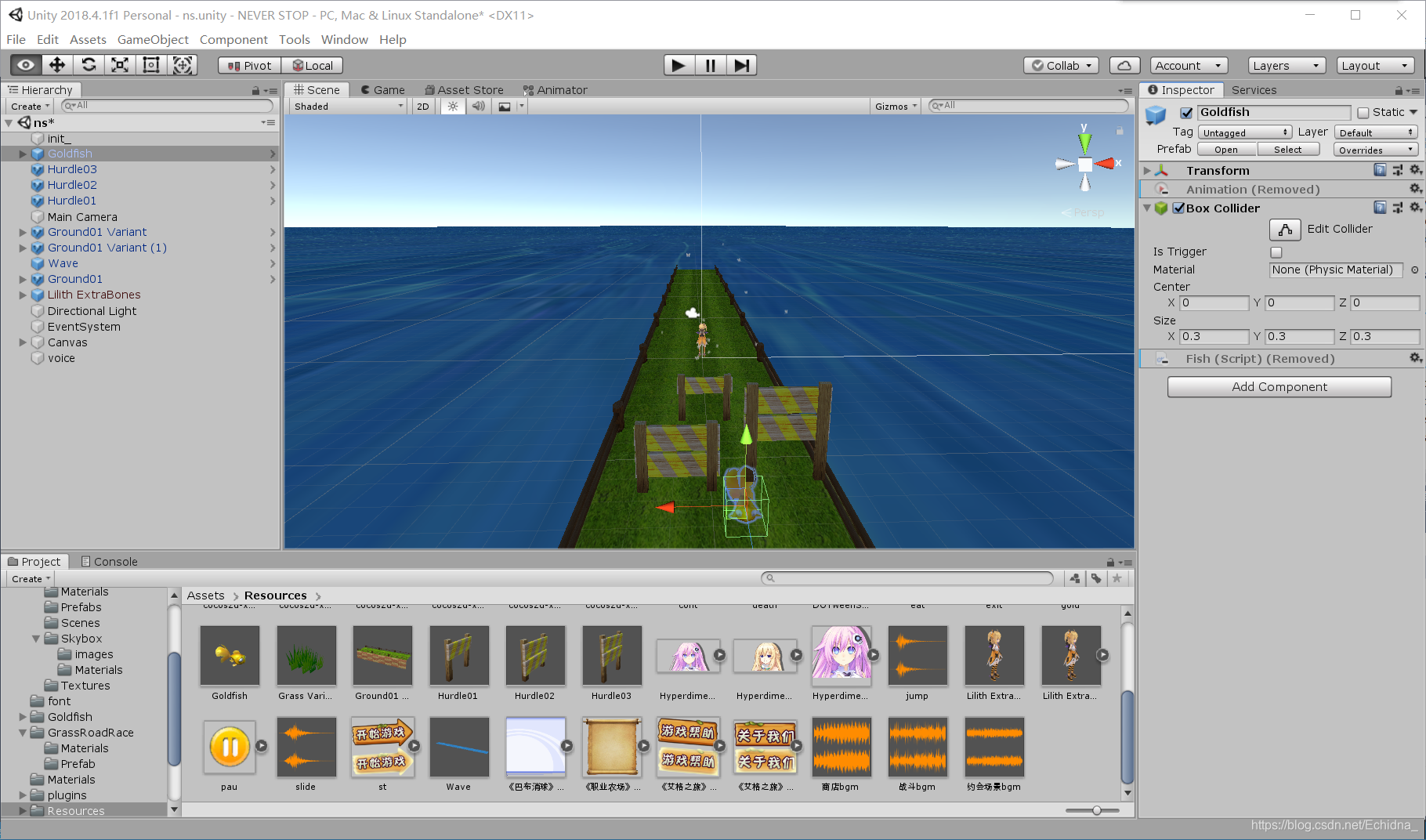Click the favorites star icon
The height and width of the screenshot is (840, 1426).
pos(1117,578)
